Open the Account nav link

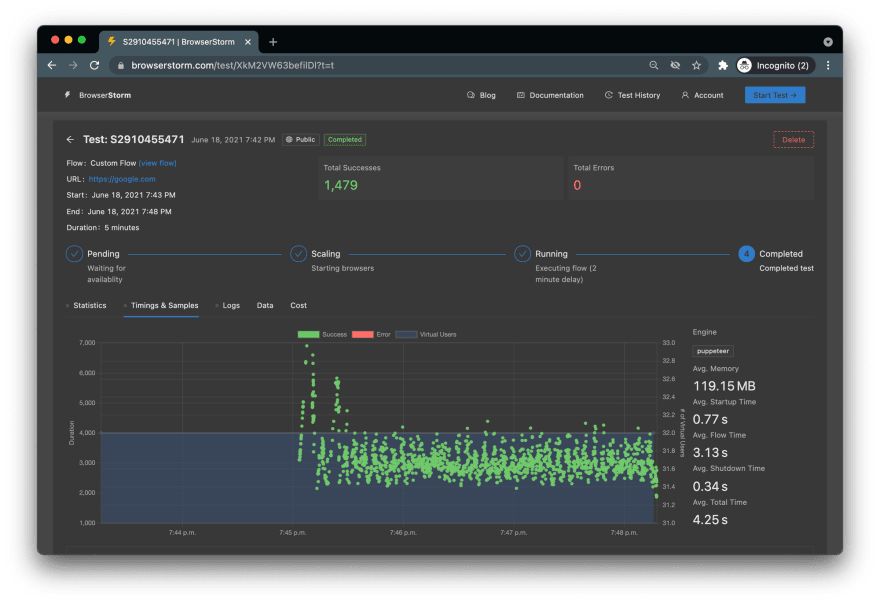[x=702, y=95]
